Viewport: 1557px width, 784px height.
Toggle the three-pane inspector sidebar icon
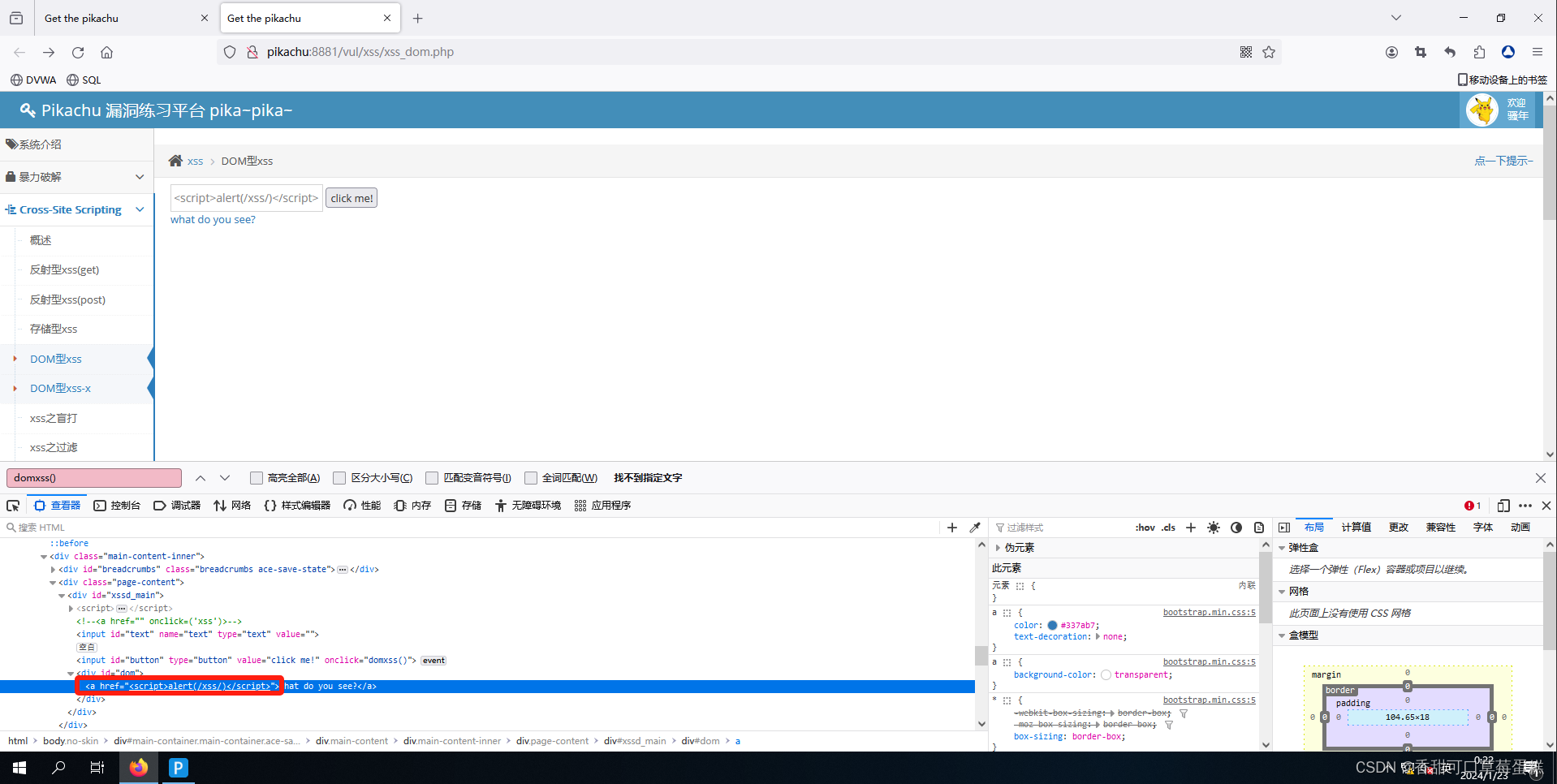[1284, 528]
